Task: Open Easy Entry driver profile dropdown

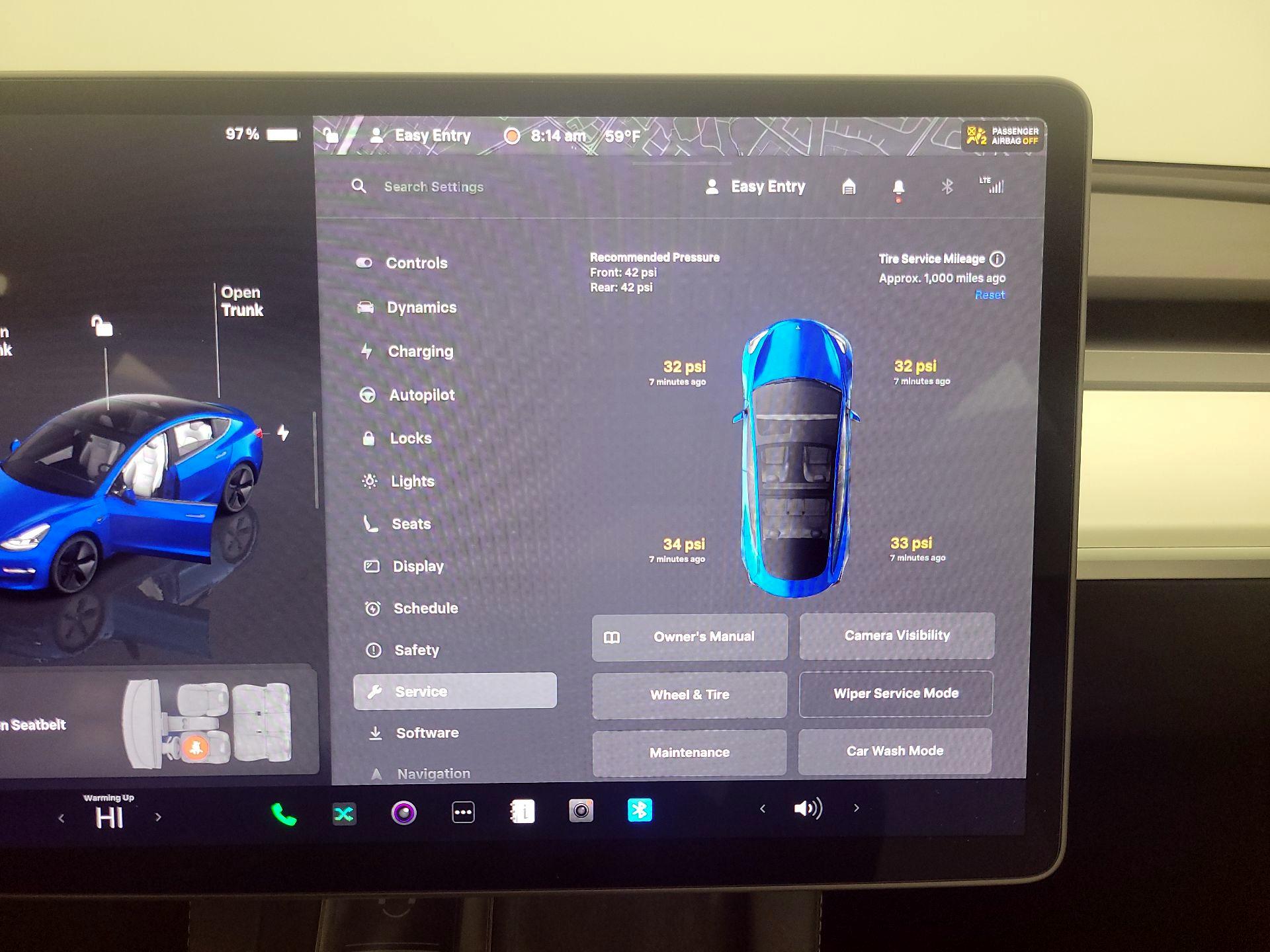Action: click(x=755, y=187)
